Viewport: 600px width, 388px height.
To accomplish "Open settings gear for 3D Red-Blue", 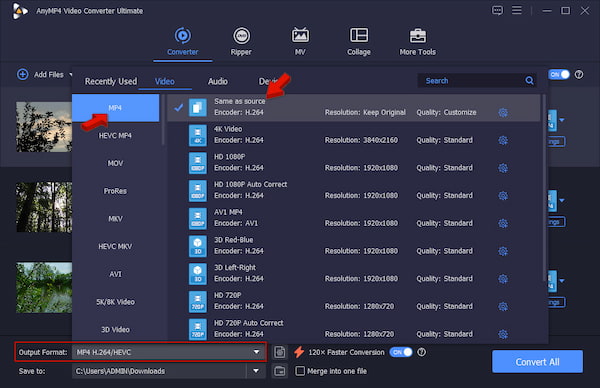I will [503, 251].
